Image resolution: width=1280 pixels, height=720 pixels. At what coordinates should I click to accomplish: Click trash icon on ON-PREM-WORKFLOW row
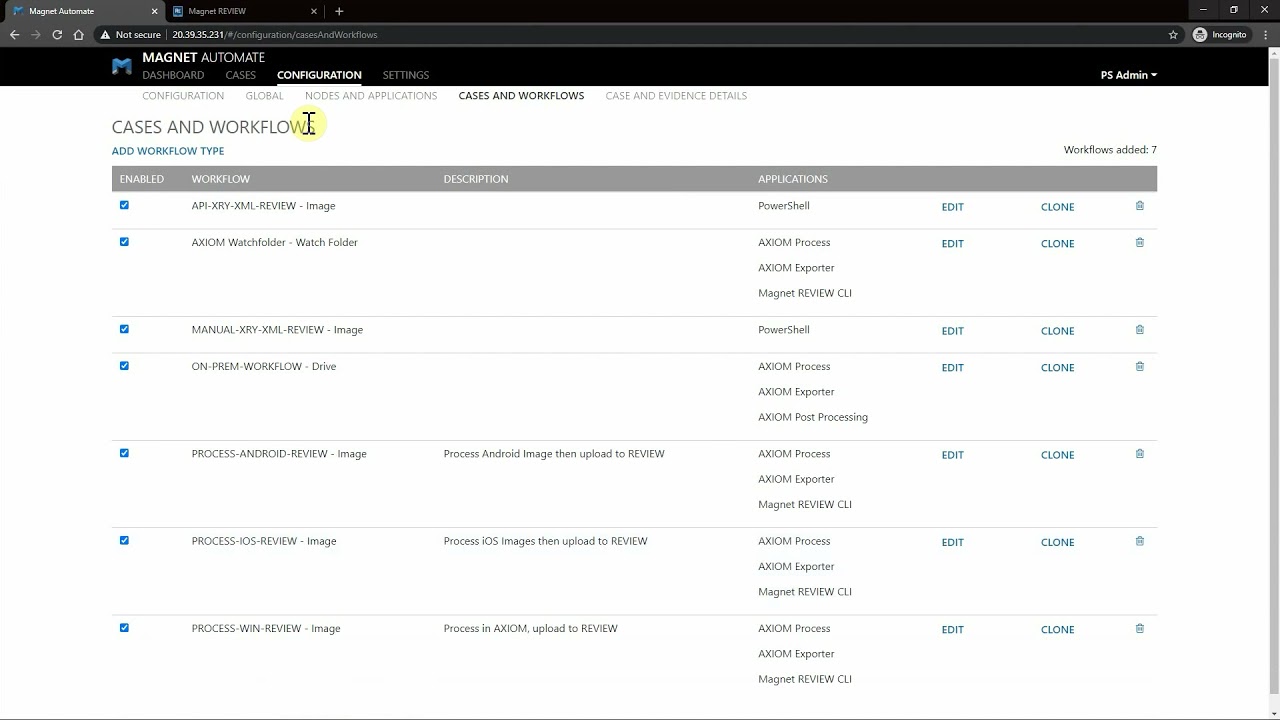pyautogui.click(x=1139, y=366)
